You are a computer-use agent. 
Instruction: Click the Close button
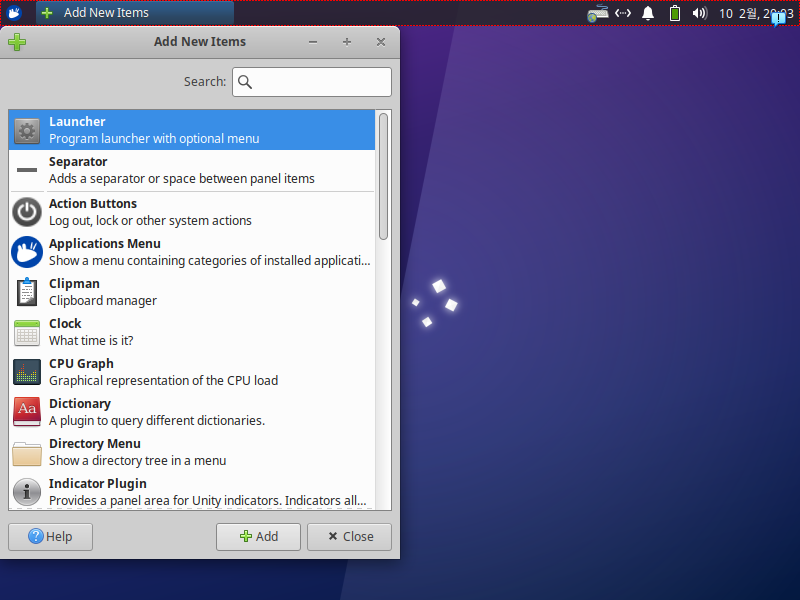pyautogui.click(x=349, y=537)
